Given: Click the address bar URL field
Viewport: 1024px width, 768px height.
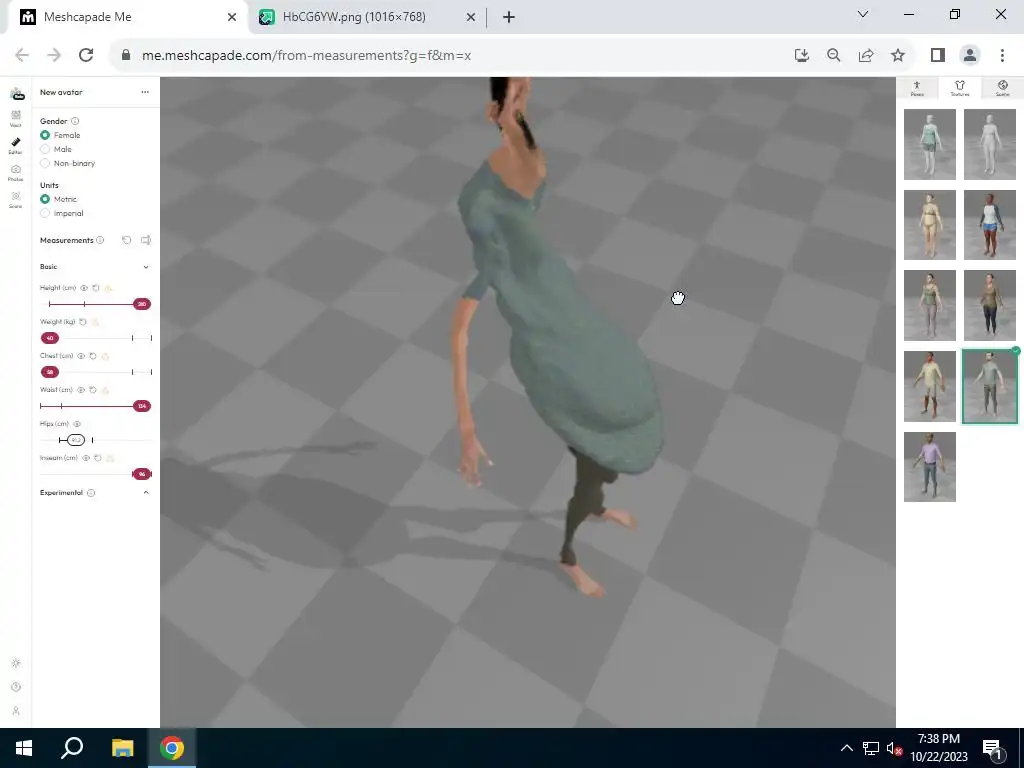Looking at the screenshot, I should tap(451, 56).
